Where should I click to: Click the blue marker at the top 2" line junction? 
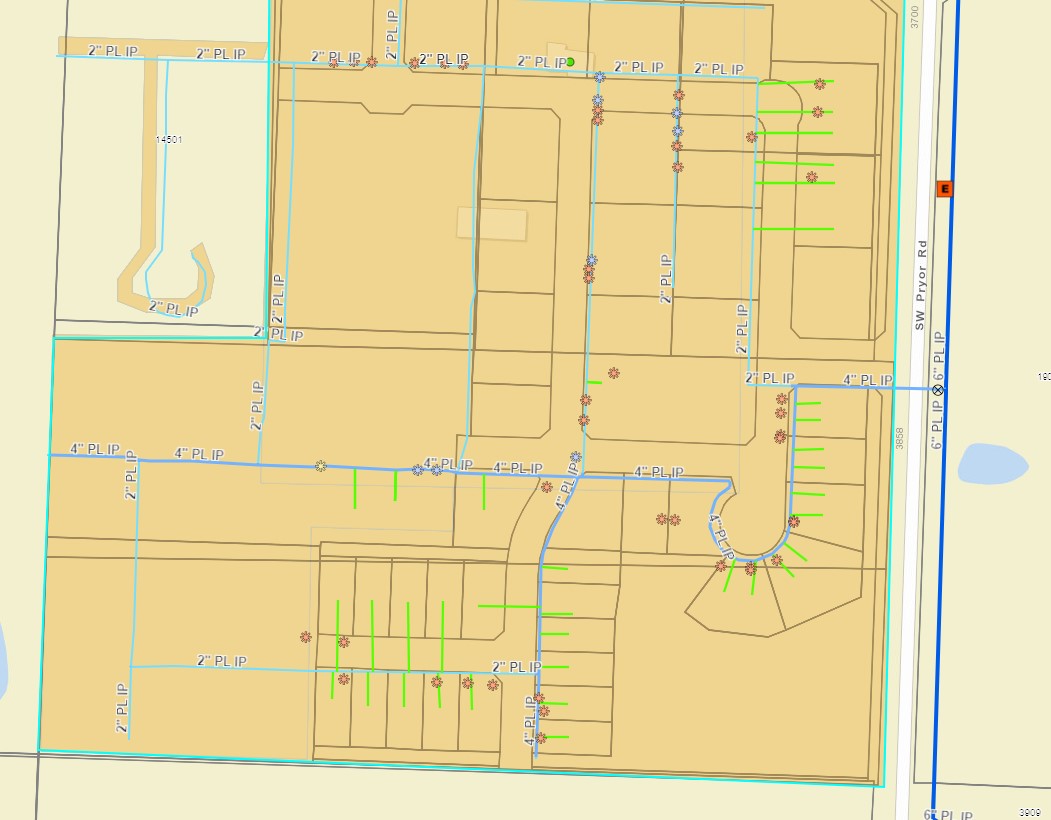click(599, 77)
